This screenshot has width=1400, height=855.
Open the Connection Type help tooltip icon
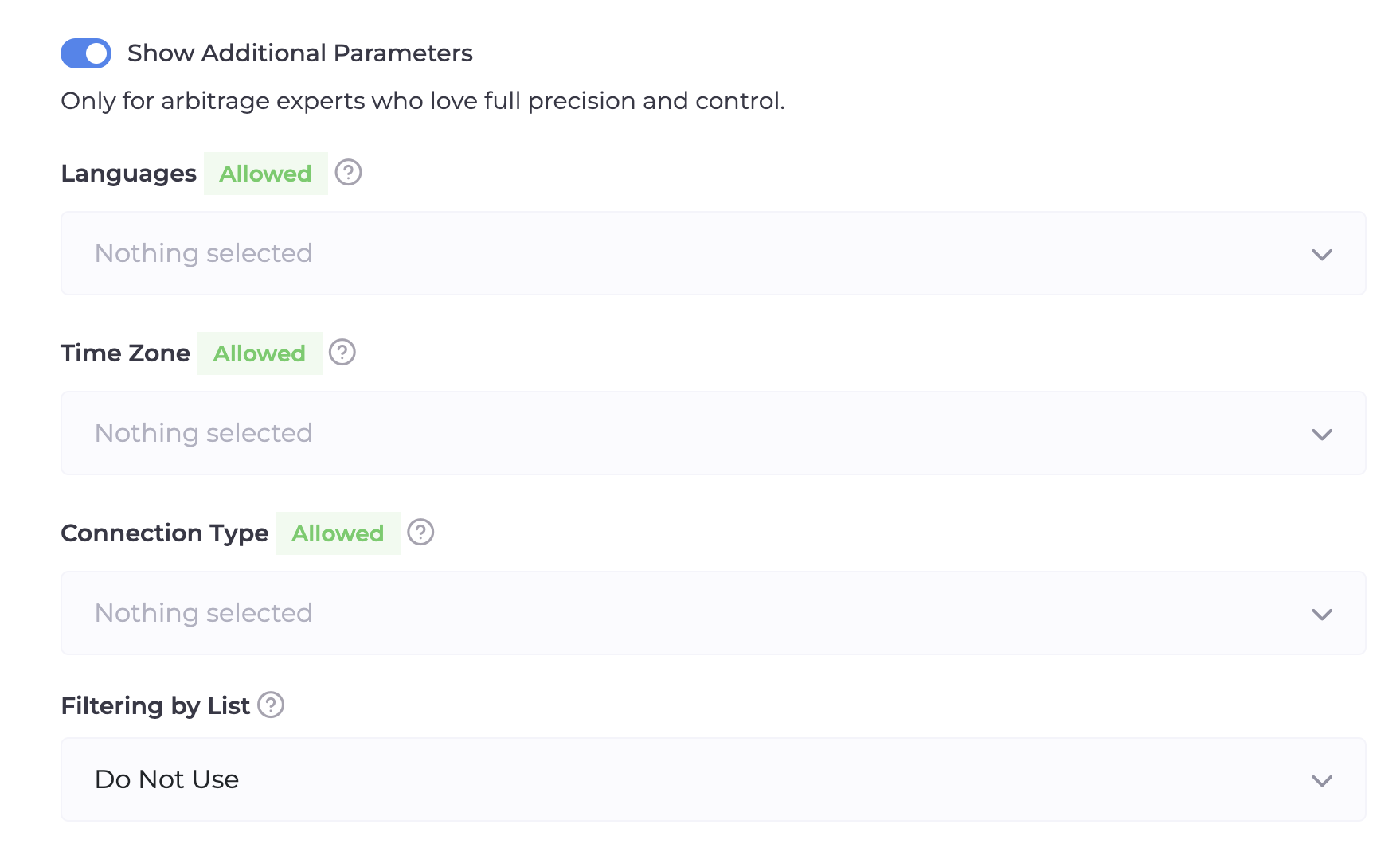pyautogui.click(x=420, y=532)
